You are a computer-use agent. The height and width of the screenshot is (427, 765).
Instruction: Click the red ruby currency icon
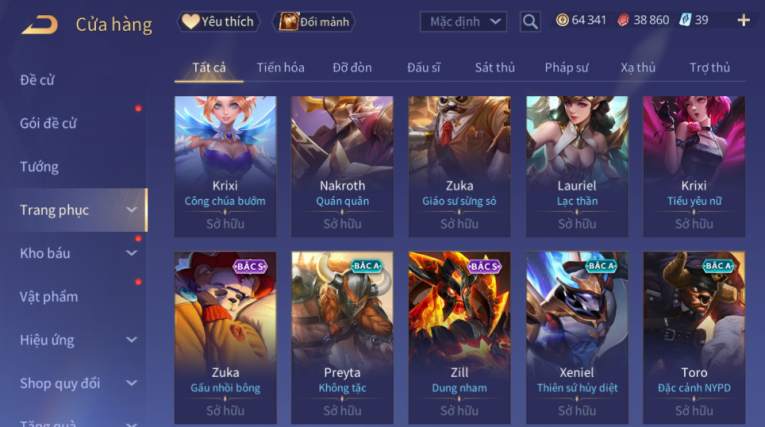pos(623,20)
